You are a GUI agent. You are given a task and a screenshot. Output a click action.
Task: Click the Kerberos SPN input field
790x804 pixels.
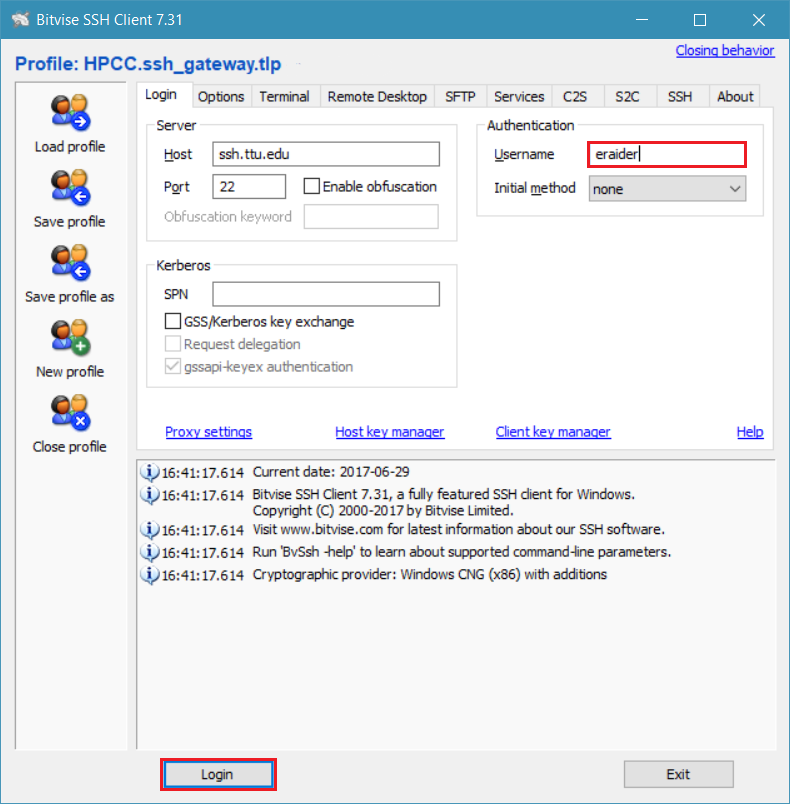(326, 294)
